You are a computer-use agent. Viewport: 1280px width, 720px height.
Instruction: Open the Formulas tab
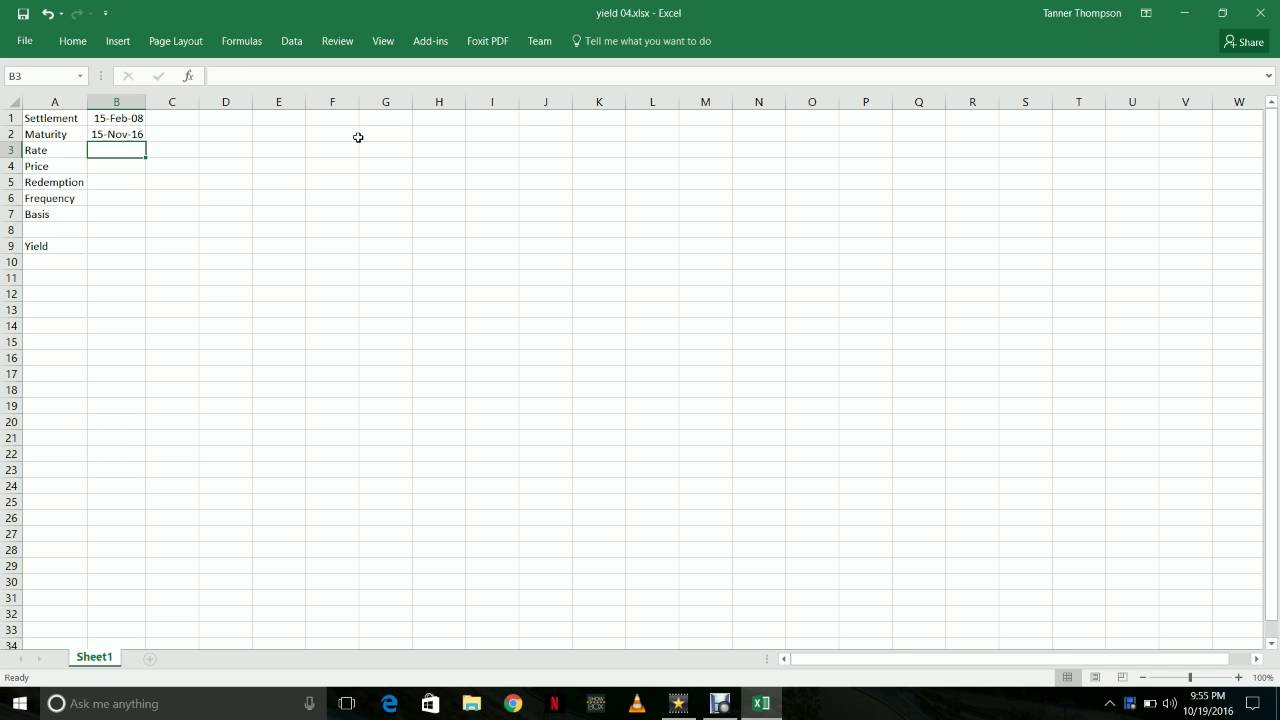coord(242,41)
